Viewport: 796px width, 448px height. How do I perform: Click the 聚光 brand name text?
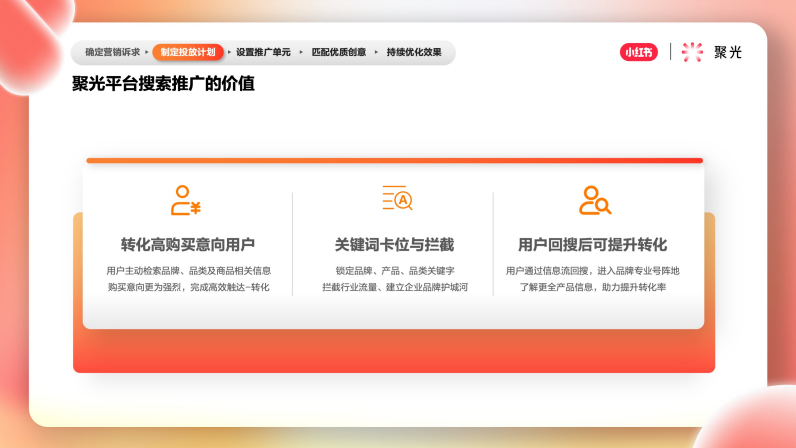[728, 52]
